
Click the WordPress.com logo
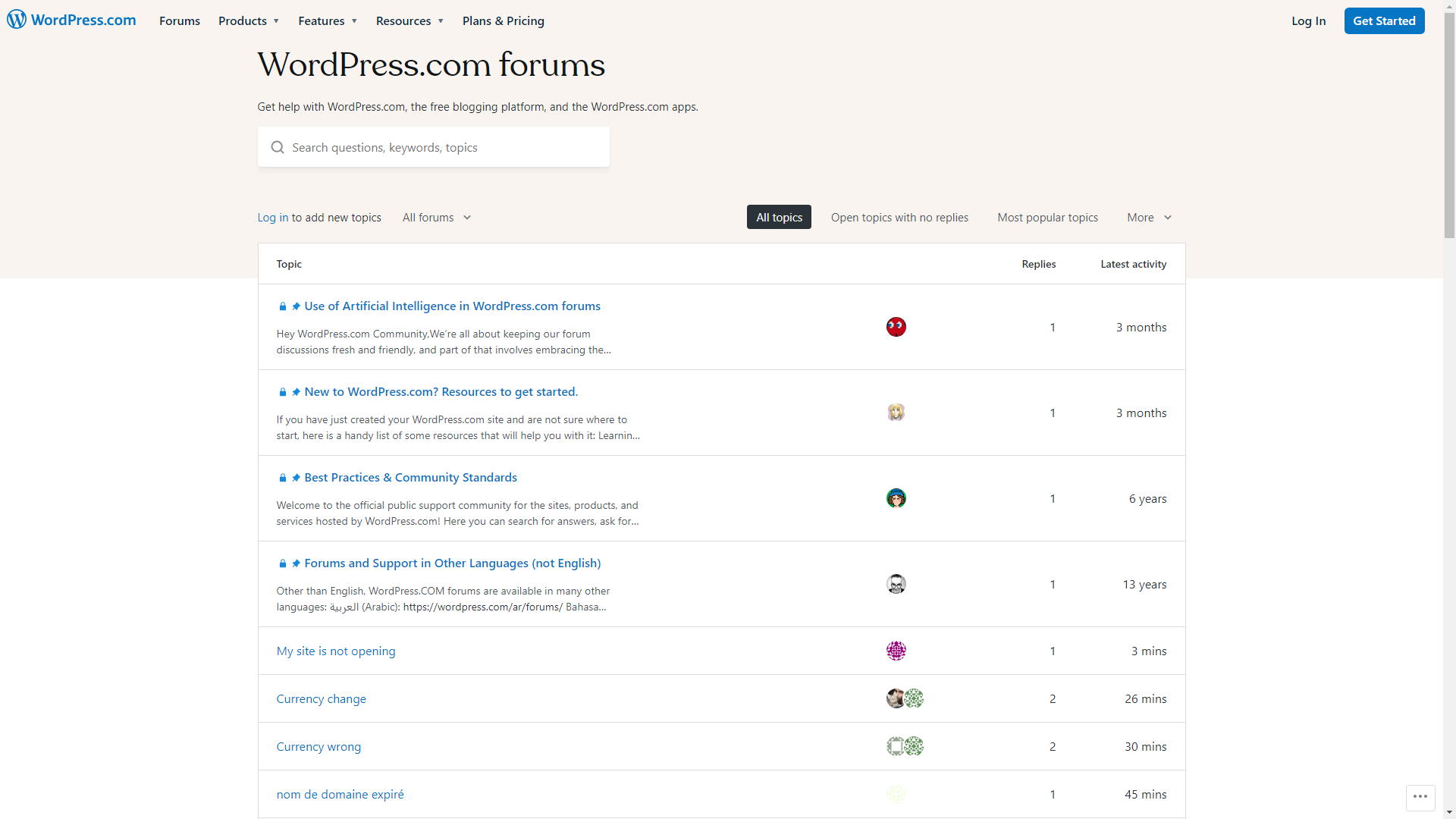tap(72, 20)
